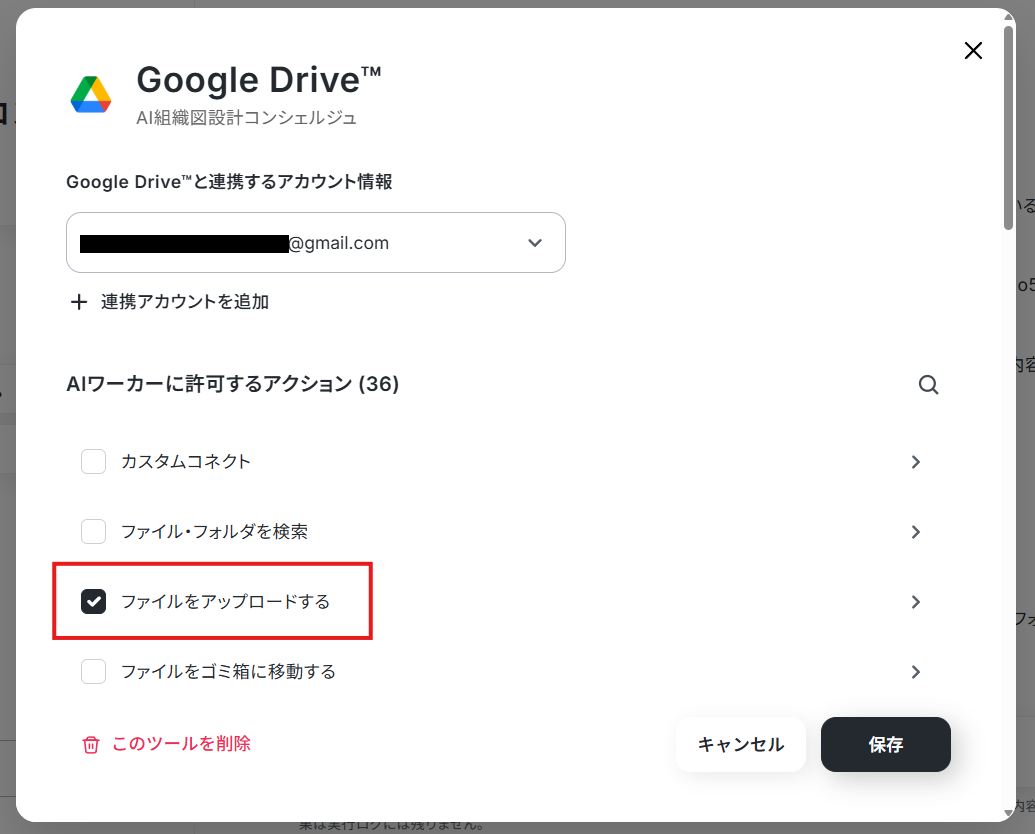
Task: Click the ファイルをゴミ箱に移動する label text
Action: [228, 672]
